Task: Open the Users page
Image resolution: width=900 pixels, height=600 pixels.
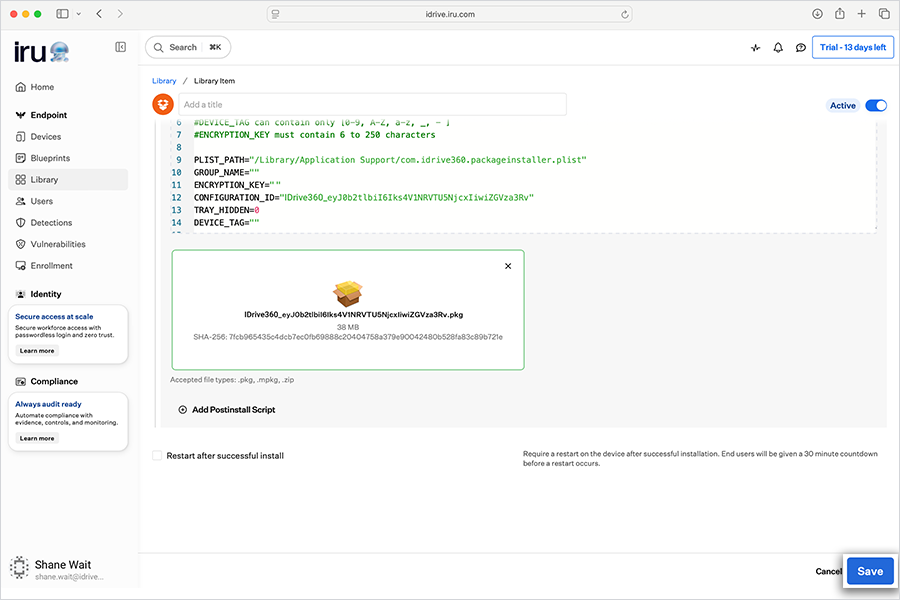Action: click(41, 201)
